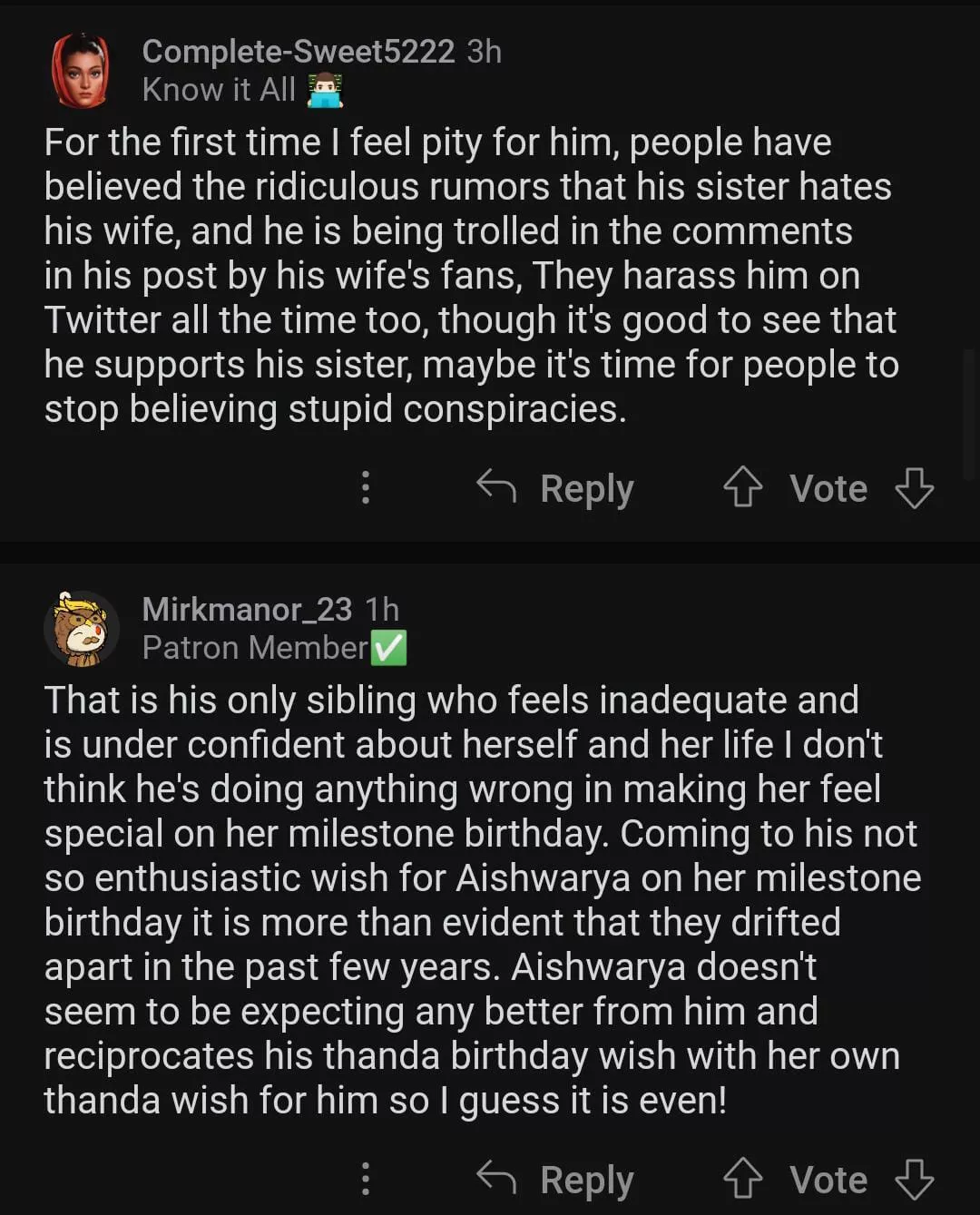Upvote Mirkmanor_23's comment

coord(742,1179)
